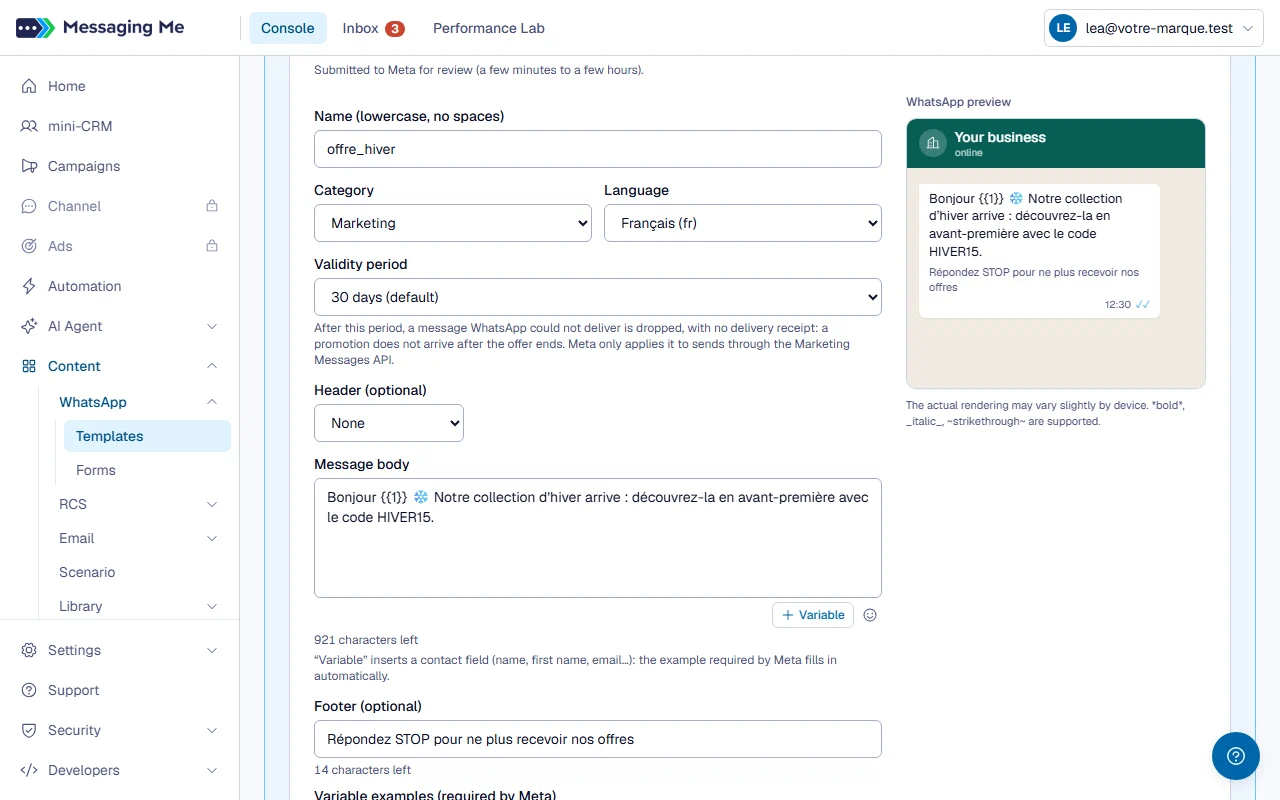Click the WhatsApp preview message bubble
This screenshot has width=1280, height=800.
click(1039, 251)
